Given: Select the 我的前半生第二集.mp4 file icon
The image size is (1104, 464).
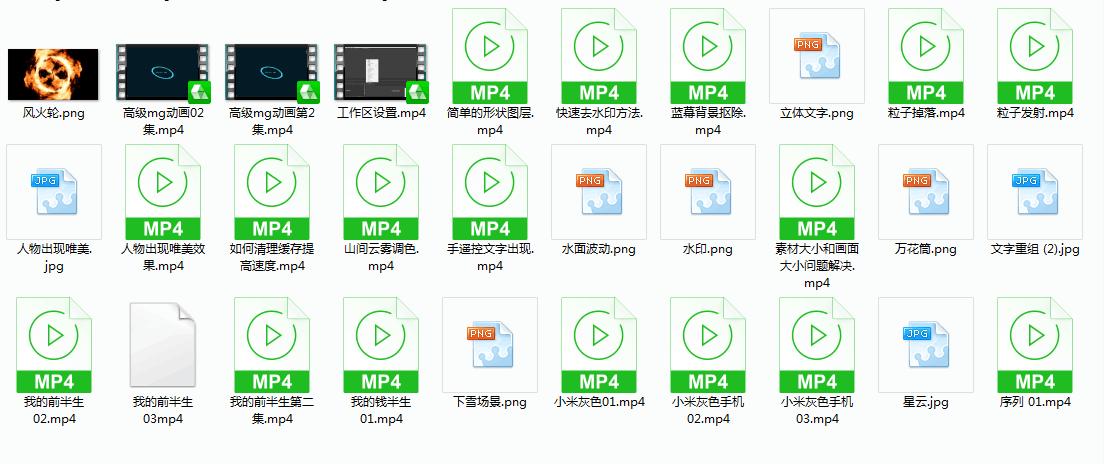Looking at the screenshot, I should pos(272,344).
